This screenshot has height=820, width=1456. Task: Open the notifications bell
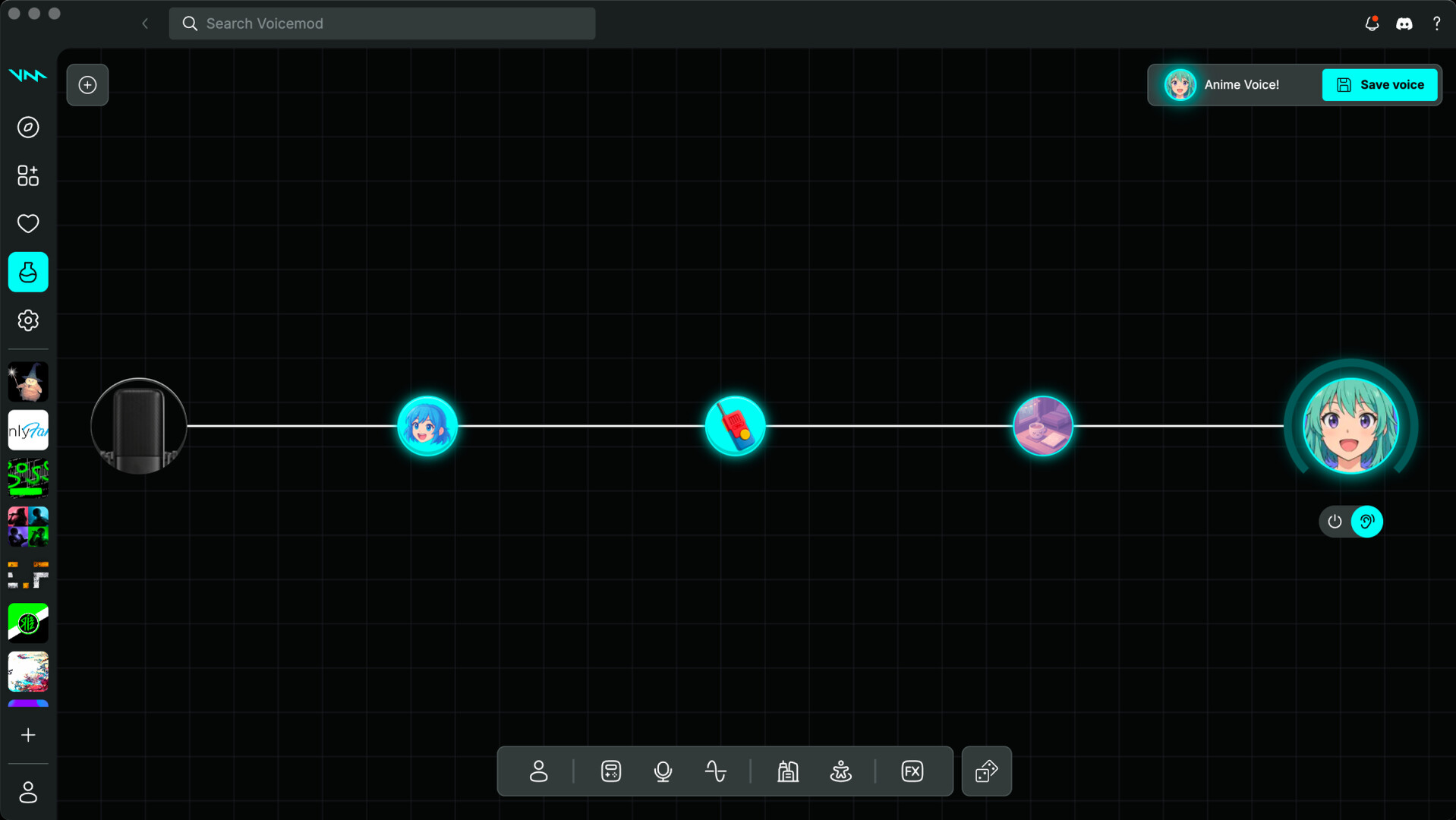1371,24
